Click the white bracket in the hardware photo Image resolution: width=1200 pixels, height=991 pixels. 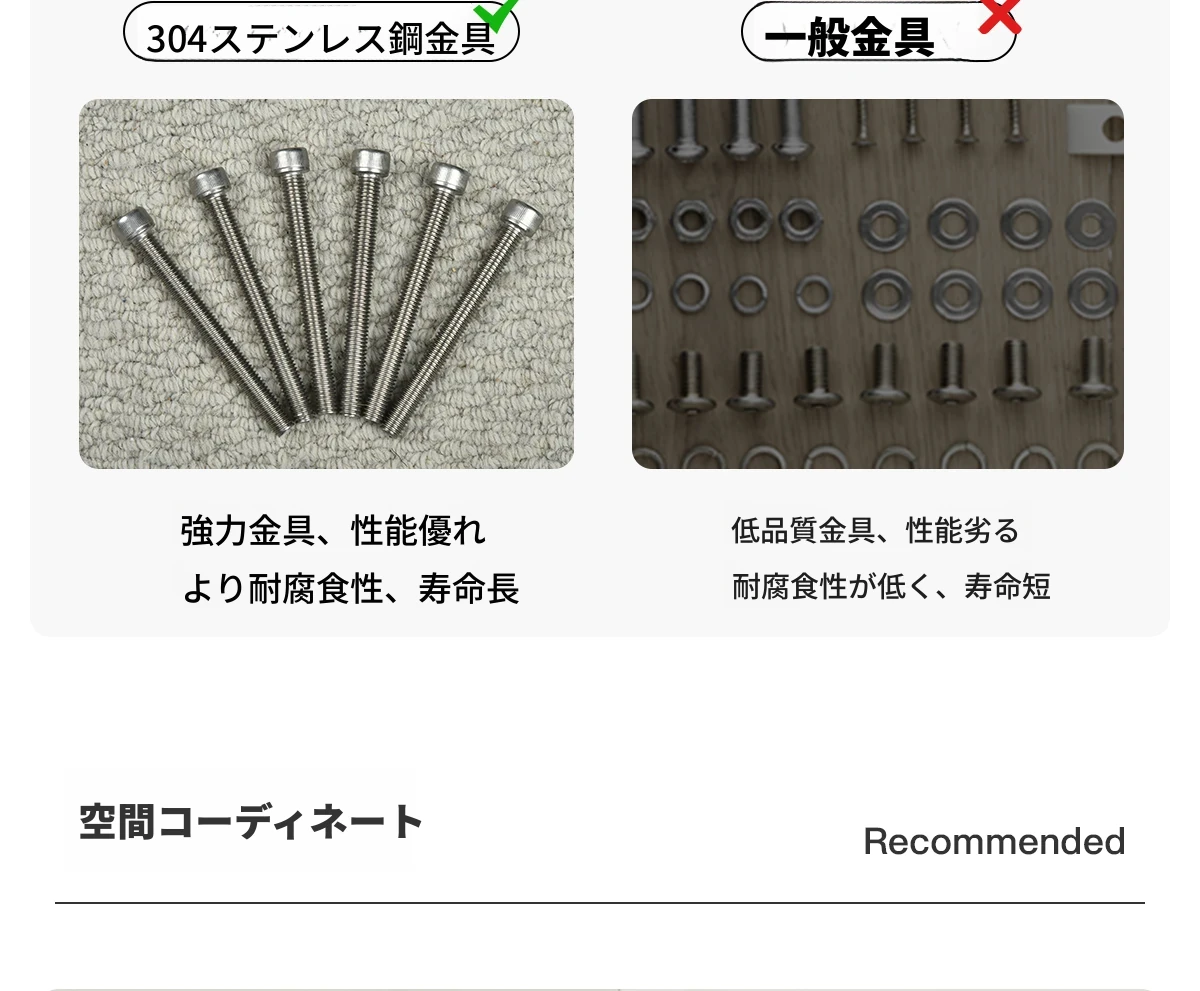1095,126
